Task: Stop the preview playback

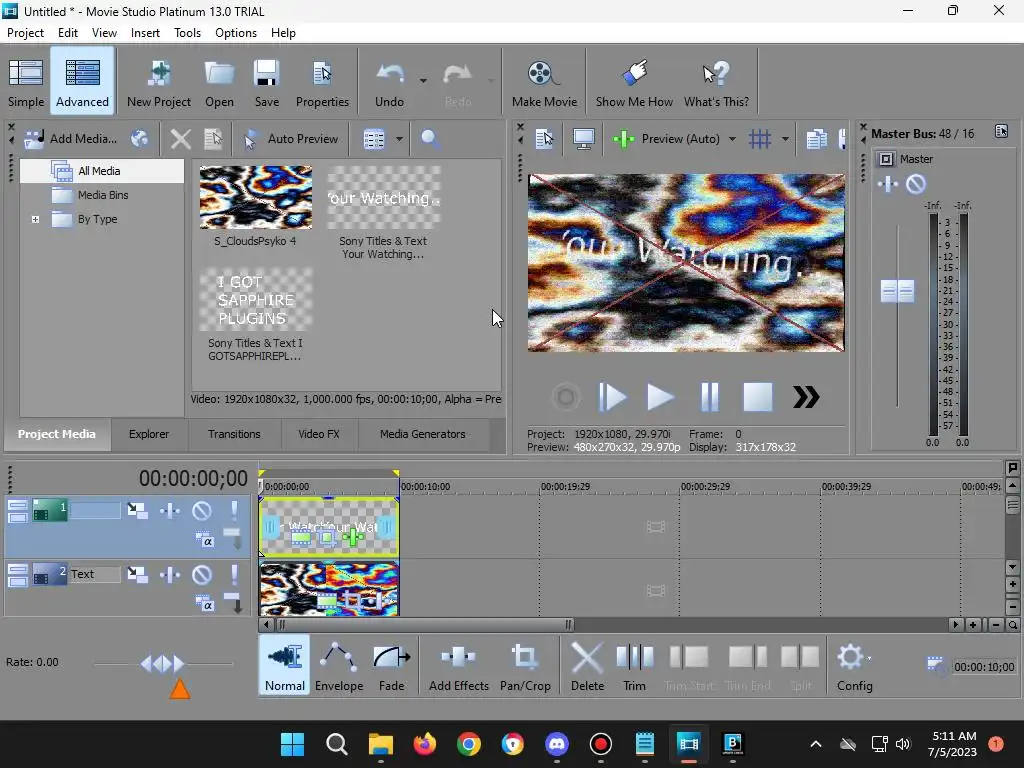Action: 758,397
